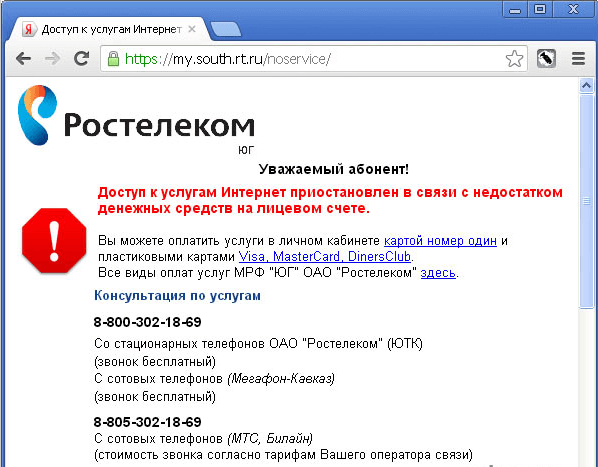Reload the page with the refresh icon
This screenshot has height=467, width=598.
(81, 58)
